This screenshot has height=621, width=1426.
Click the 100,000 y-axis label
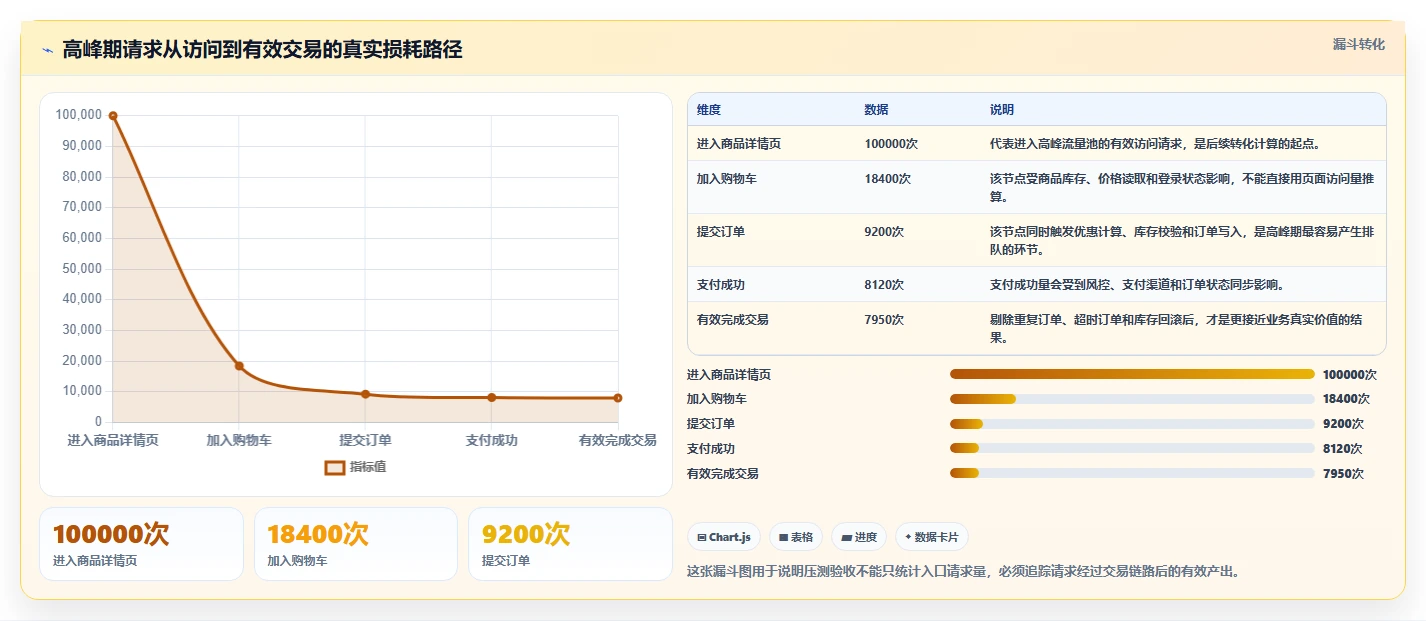click(79, 115)
